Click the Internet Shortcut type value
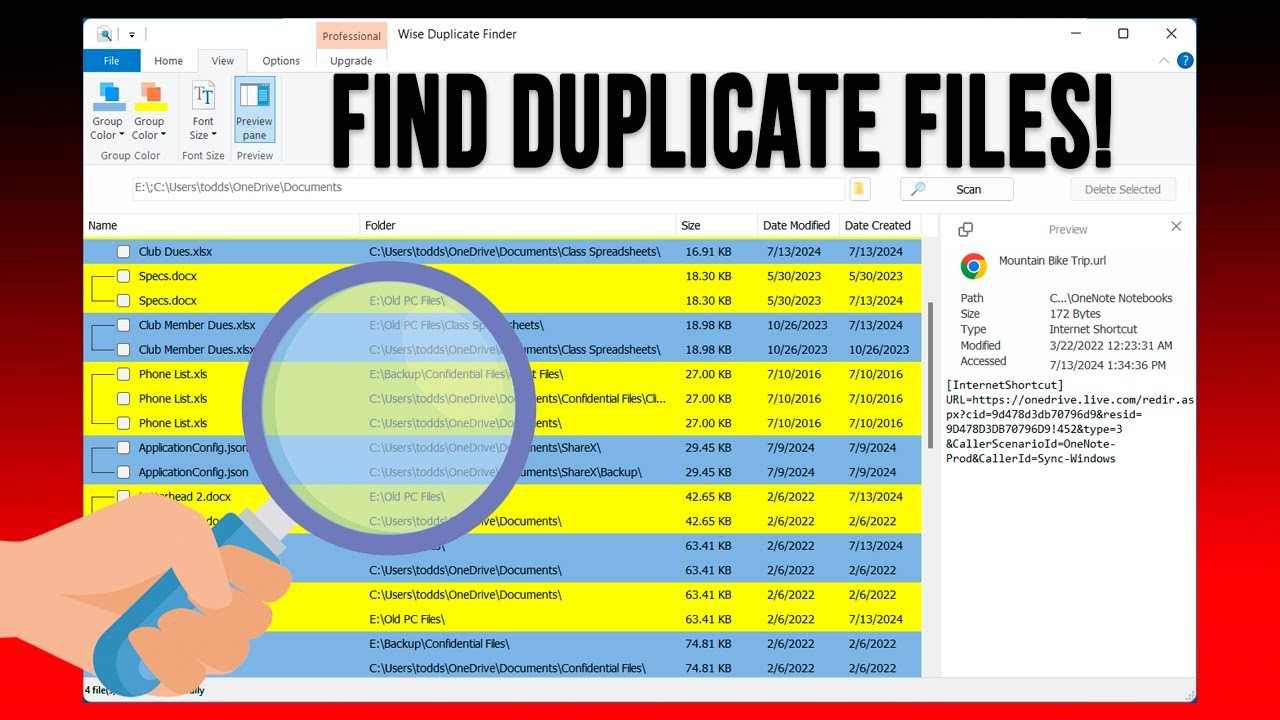 [x=1093, y=329]
